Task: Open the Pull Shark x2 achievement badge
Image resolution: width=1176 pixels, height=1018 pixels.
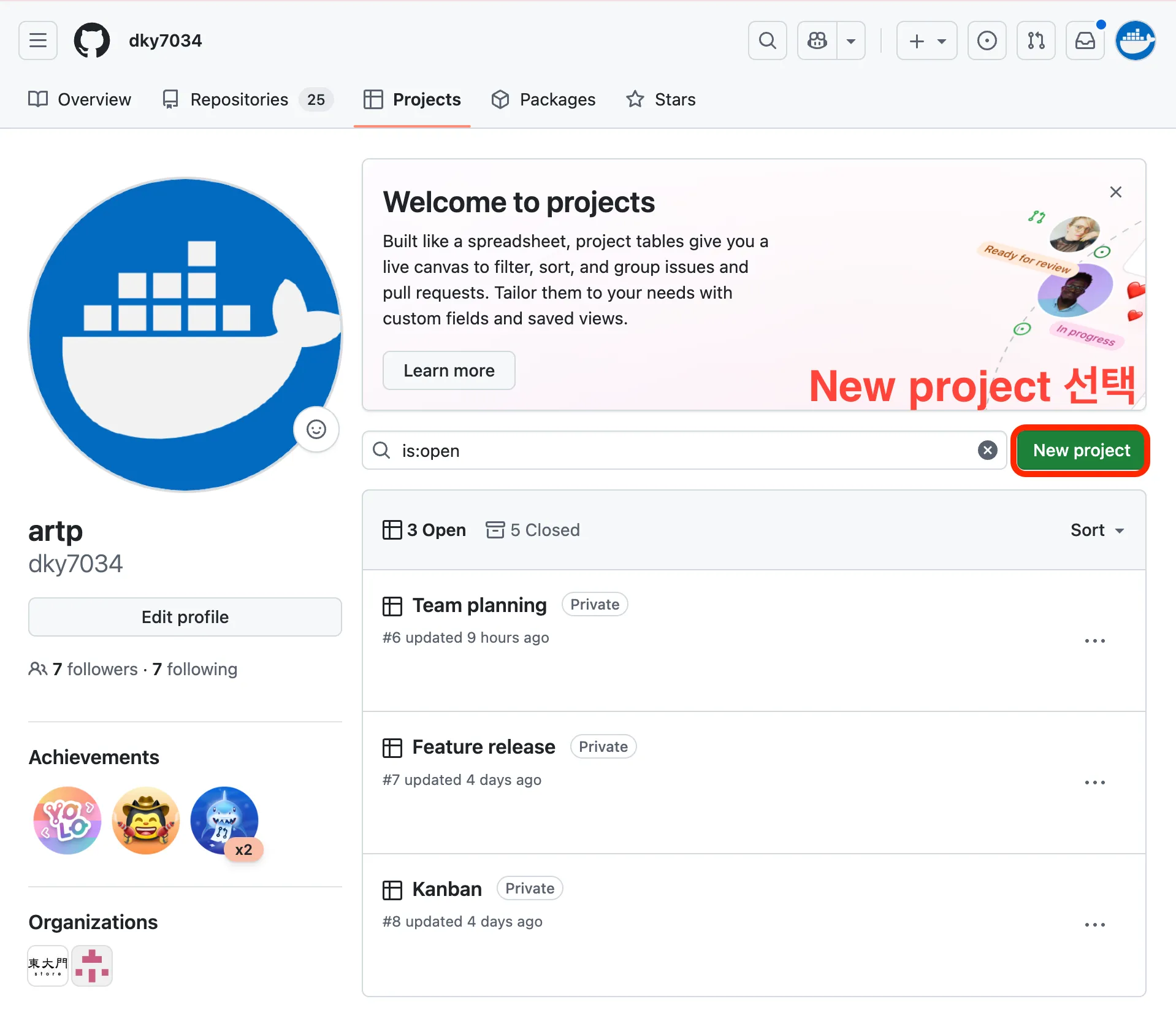Action: (x=224, y=821)
